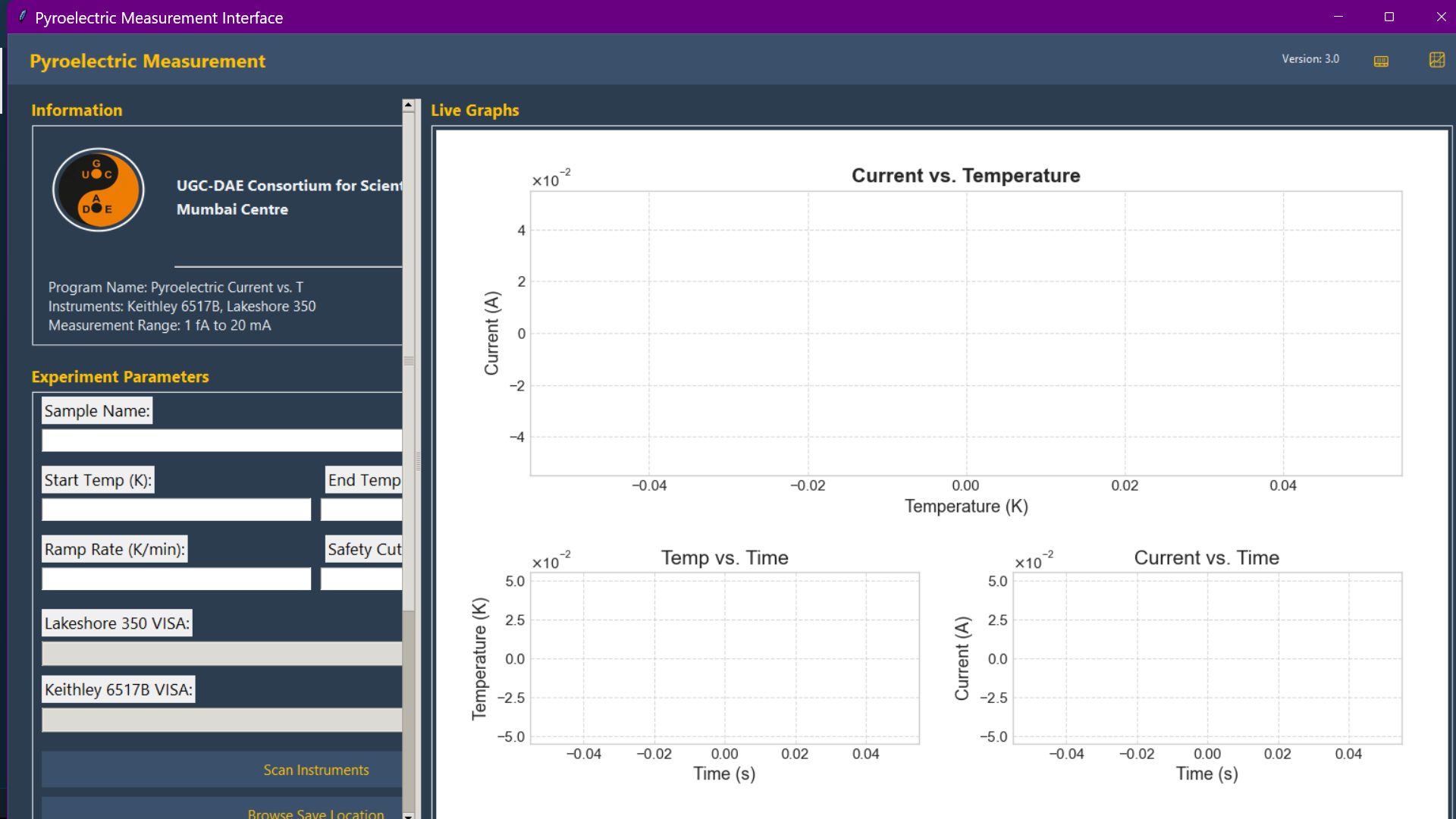The height and width of the screenshot is (819, 1456).
Task: Click the Current vs. Temperature plot area
Action: pyautogui.click(x=965, y=334)
